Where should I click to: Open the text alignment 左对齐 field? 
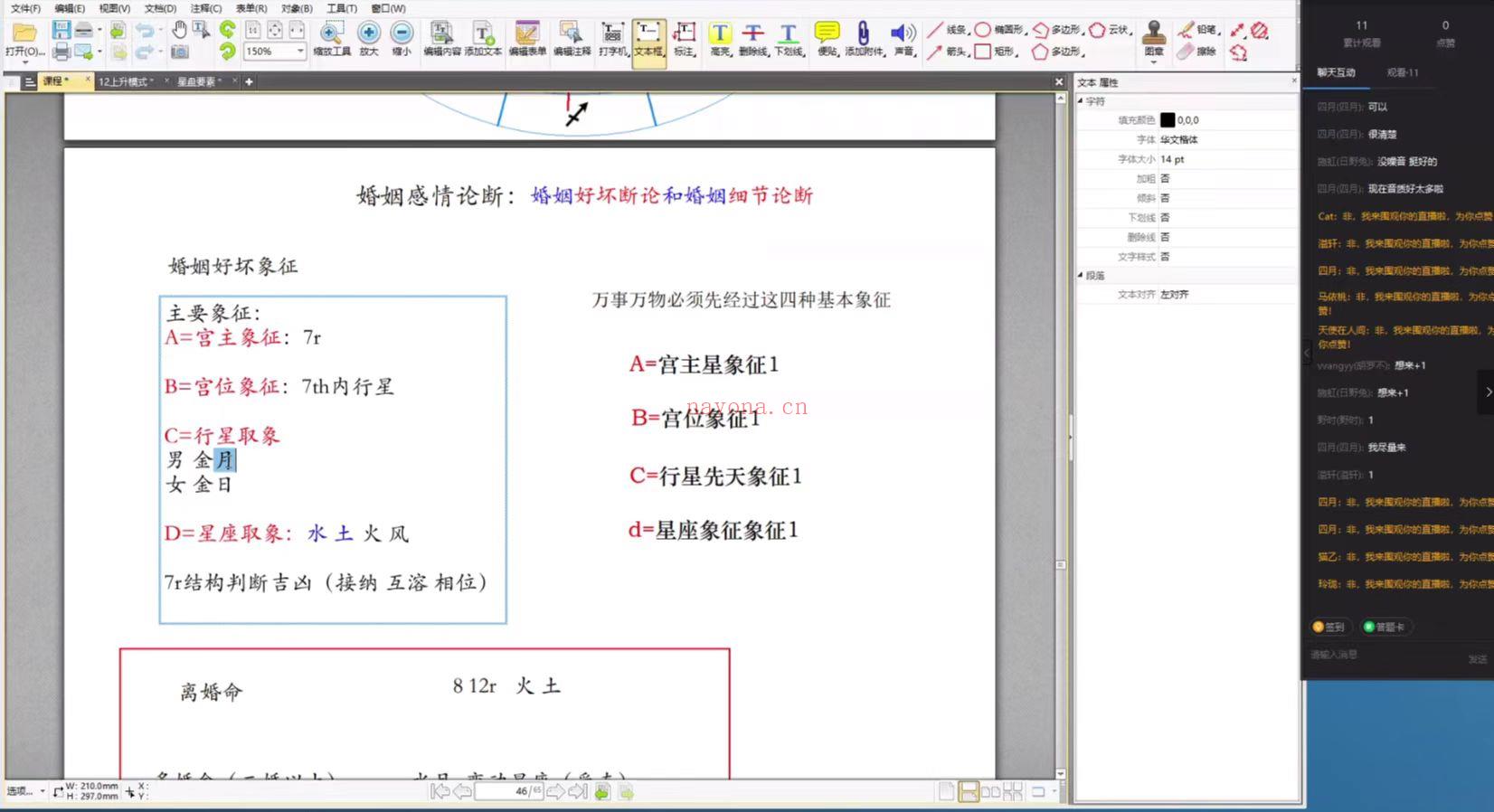point(1228,295)
